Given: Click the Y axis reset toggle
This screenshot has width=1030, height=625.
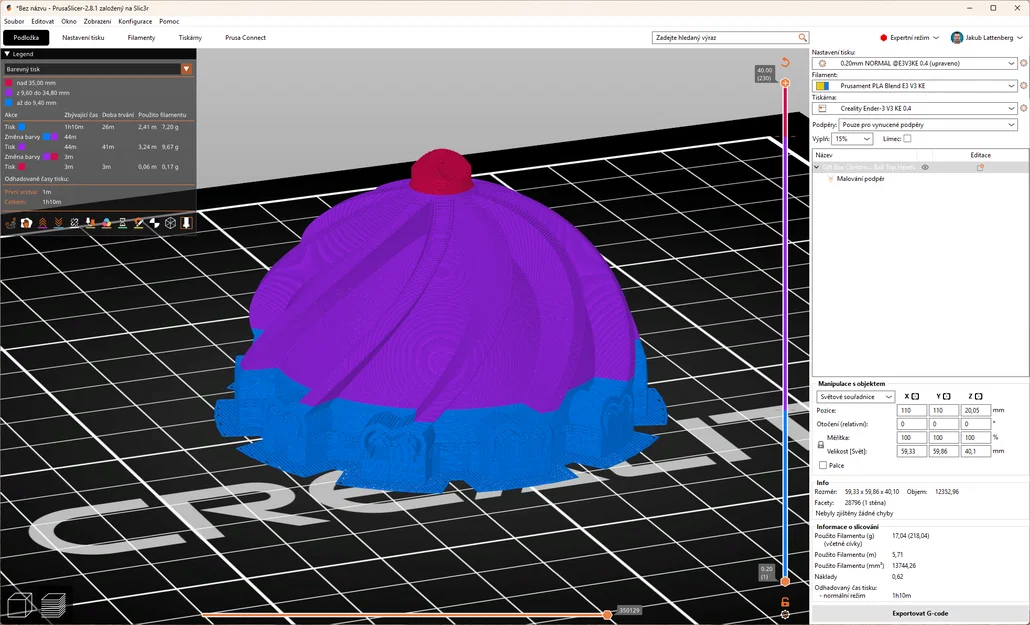Looking at the screenshot, I should (947, 396).
